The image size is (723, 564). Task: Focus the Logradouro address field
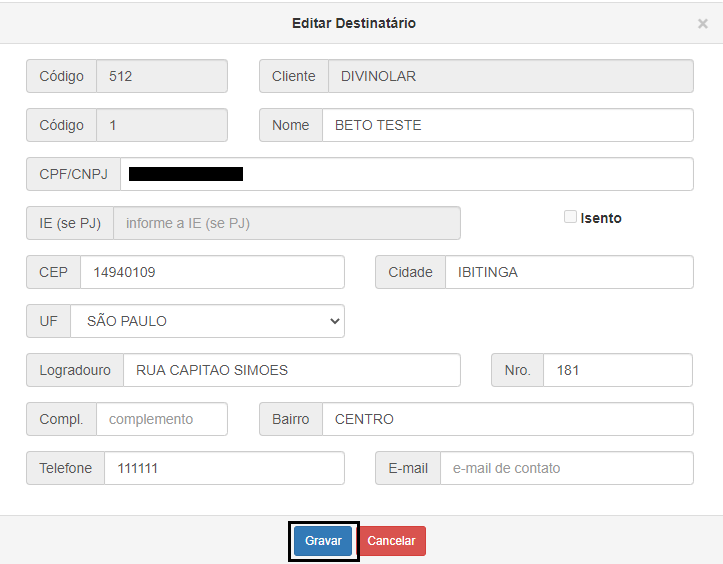tap(291, 370)
